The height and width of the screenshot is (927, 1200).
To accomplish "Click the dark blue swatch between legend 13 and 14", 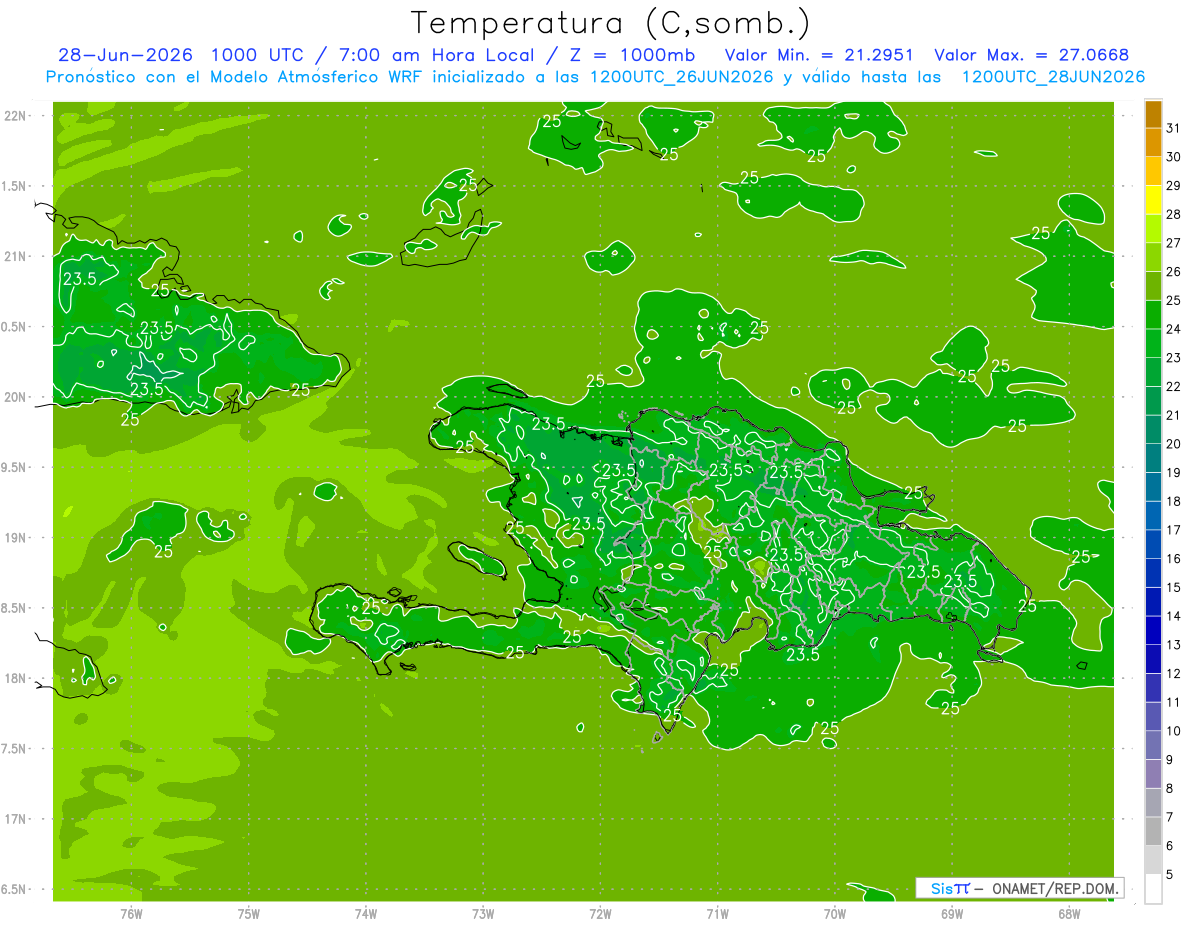I will pyautogui.click(x=1153, y=630).
